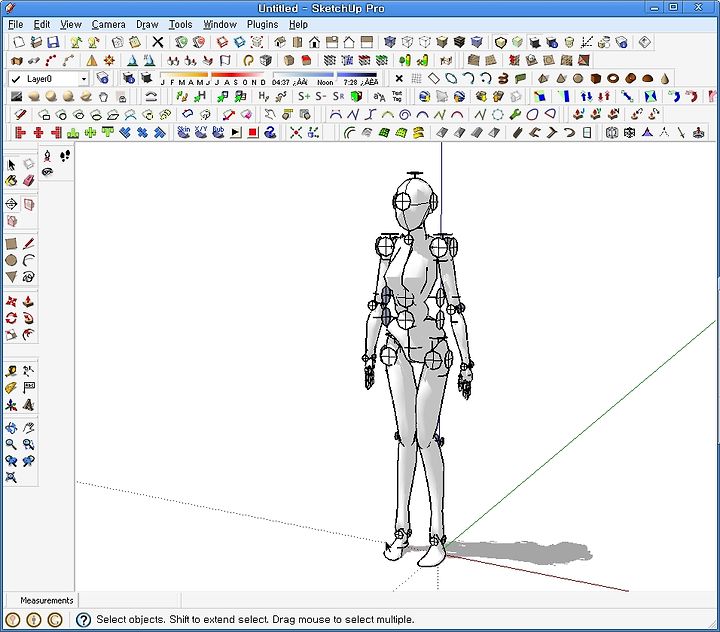The image size is (720, 632).
Task: Activate the Pan hand tool
Action: click(28, 428)
